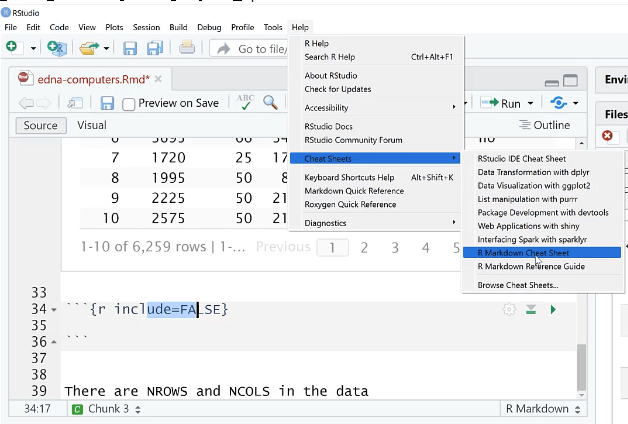628x424 pixels.
Task: Click the Publish icon
Action: 559,103
